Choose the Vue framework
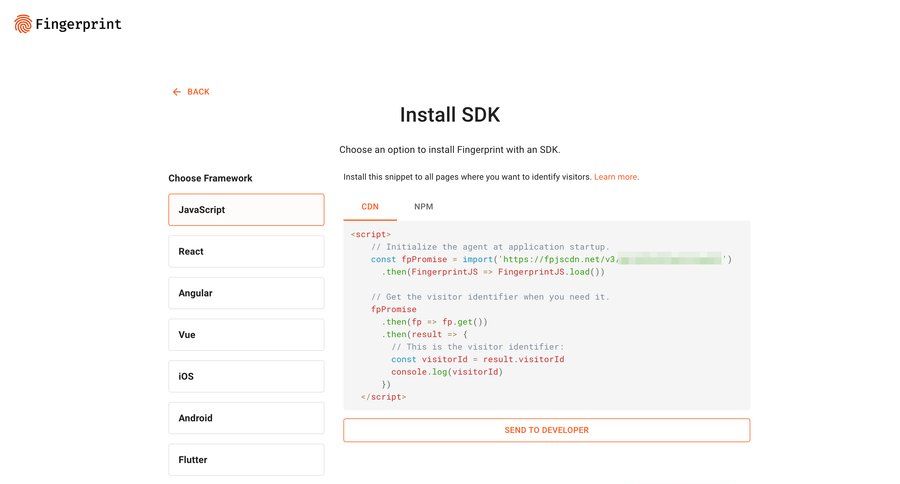Image resolution: width=900 pixels, height=484 pixels. point(246,335)
